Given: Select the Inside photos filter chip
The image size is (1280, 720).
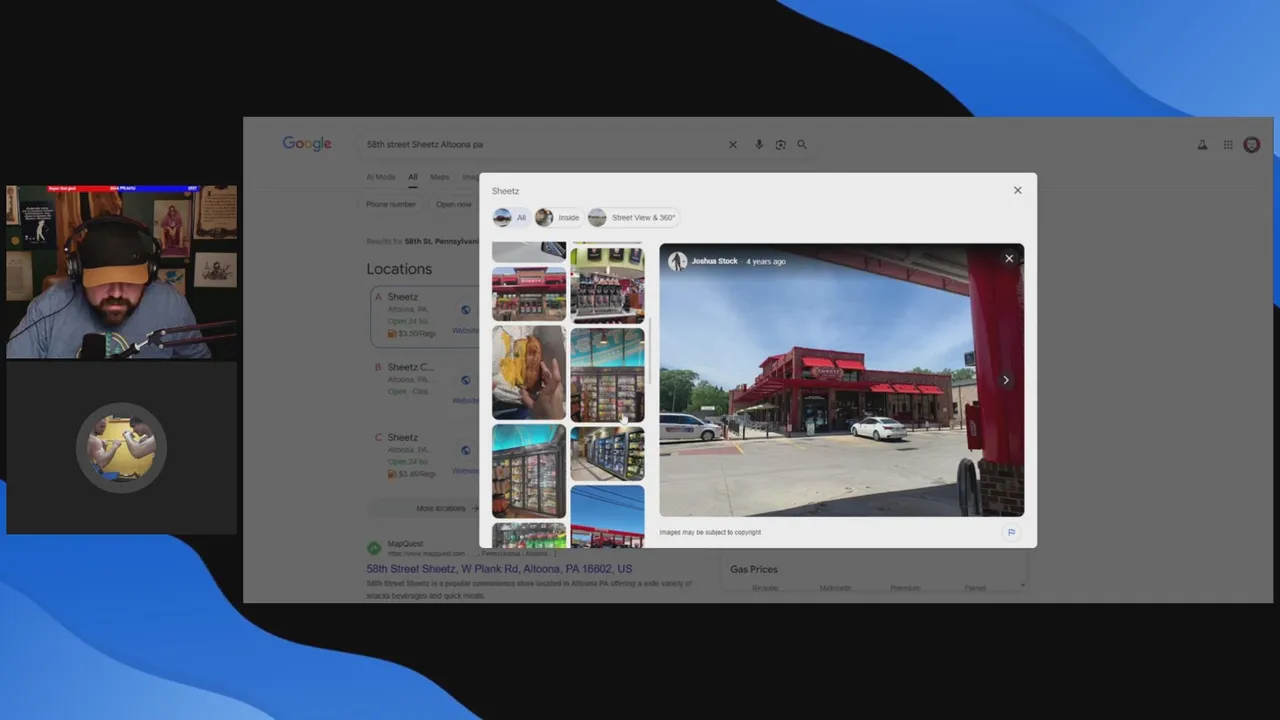Looking at the screenshot, I should click(558, 217).
